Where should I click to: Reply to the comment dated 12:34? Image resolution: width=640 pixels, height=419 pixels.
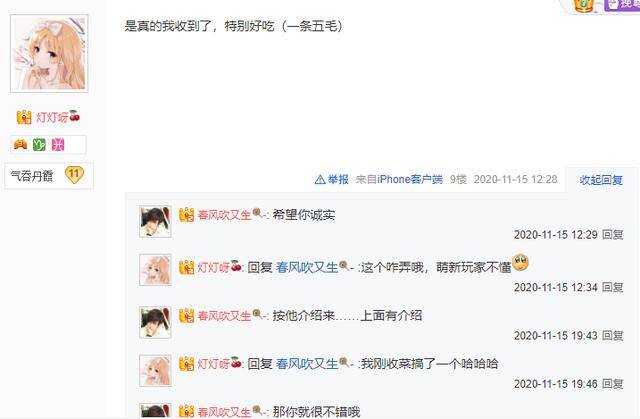(613, 287)
